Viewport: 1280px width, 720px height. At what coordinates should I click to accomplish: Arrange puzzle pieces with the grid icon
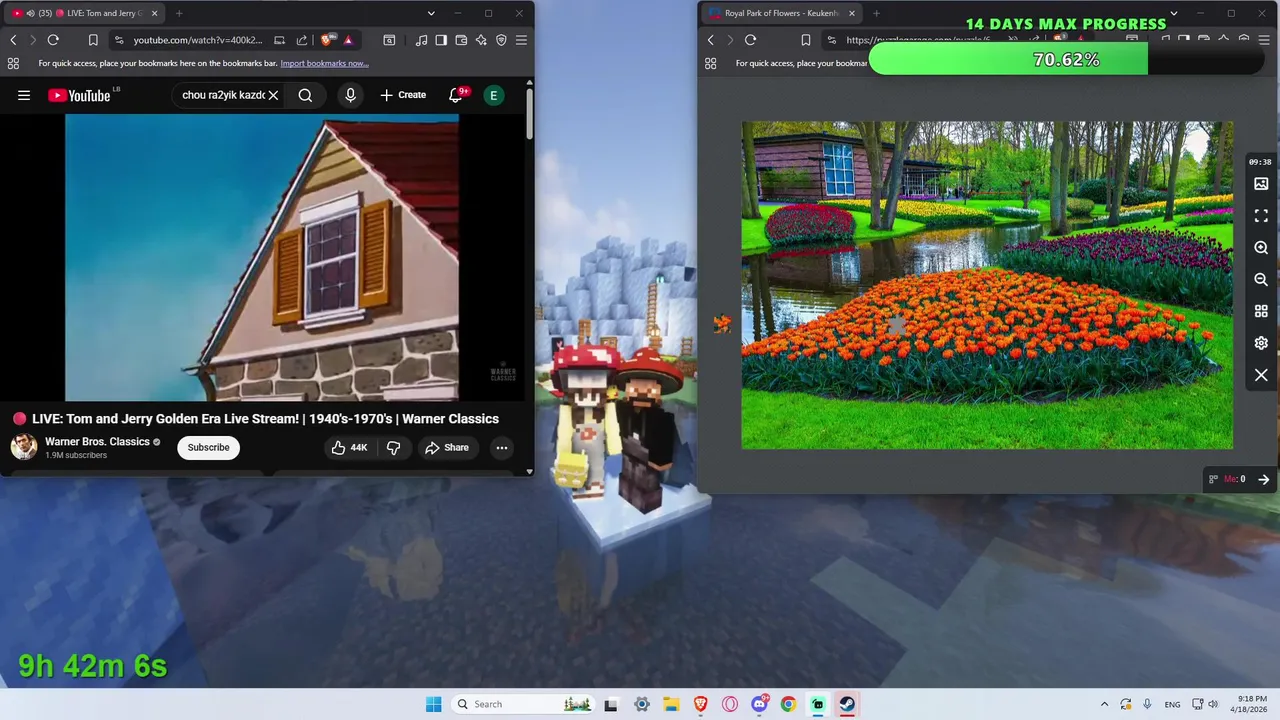coord(1261,312)
